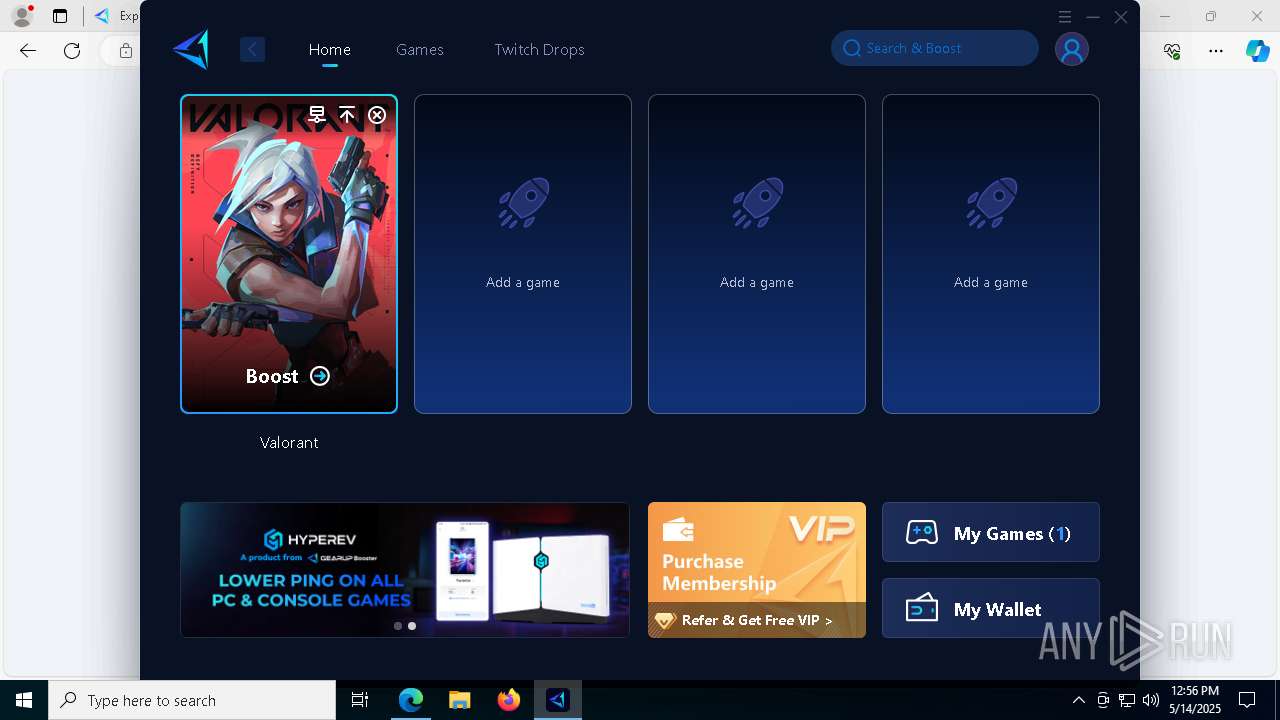This screenshot has height=720, width=1280.
Task: Switch to the Games tab
Action: coord(420,49)
